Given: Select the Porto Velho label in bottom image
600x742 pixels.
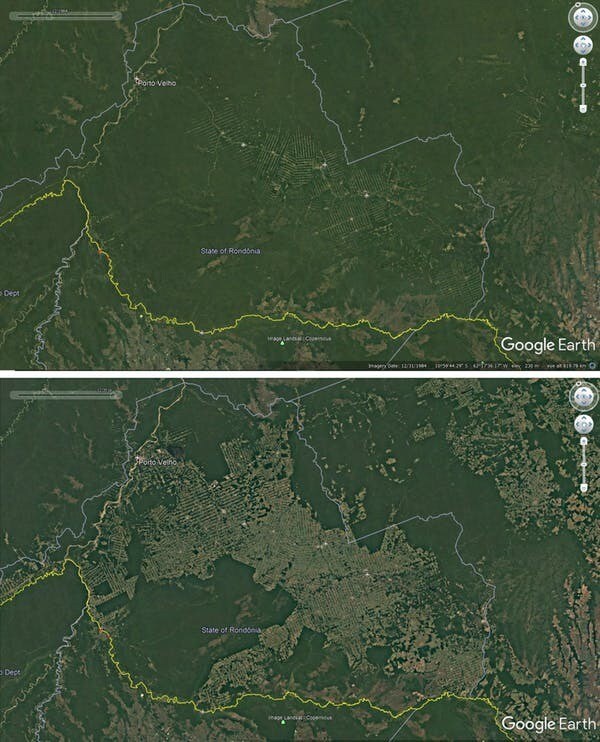Looking at the screenshot, I should 157,462.
